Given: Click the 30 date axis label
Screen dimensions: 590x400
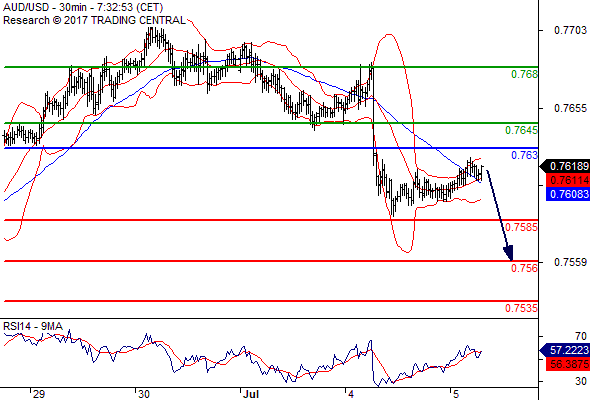Looking at the screenshot, I should 143,394.
